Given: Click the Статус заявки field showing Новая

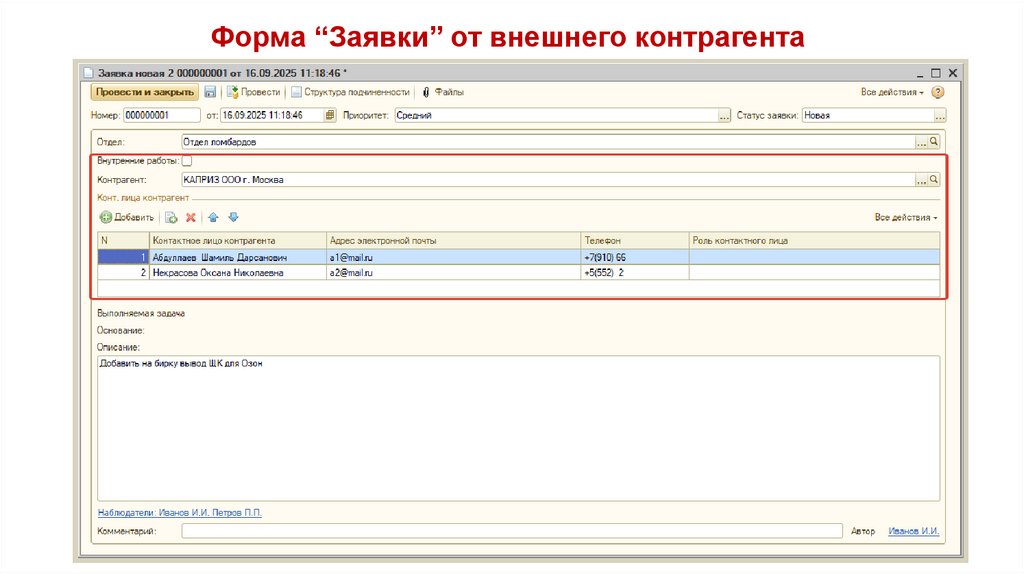Looking at the screenshot, I should (x=867, y=115).
